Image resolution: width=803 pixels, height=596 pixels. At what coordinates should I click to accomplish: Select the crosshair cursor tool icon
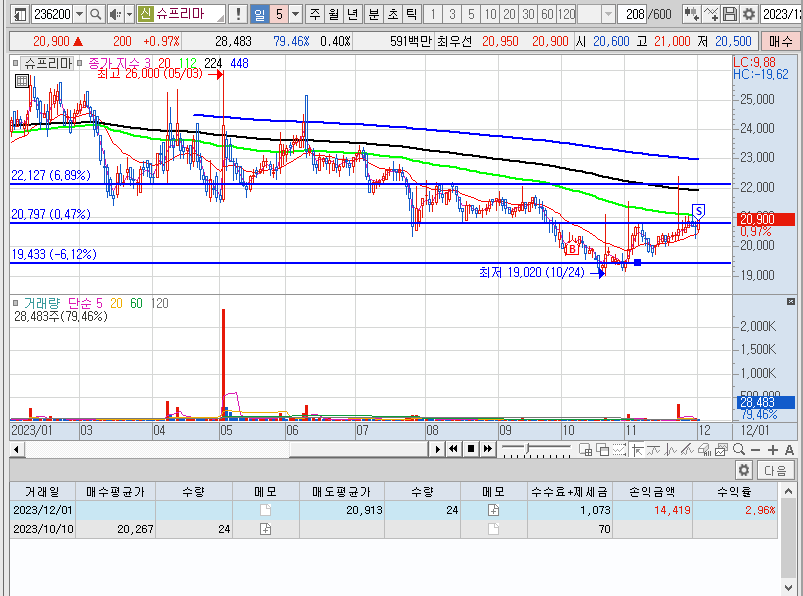pos(637,450)
